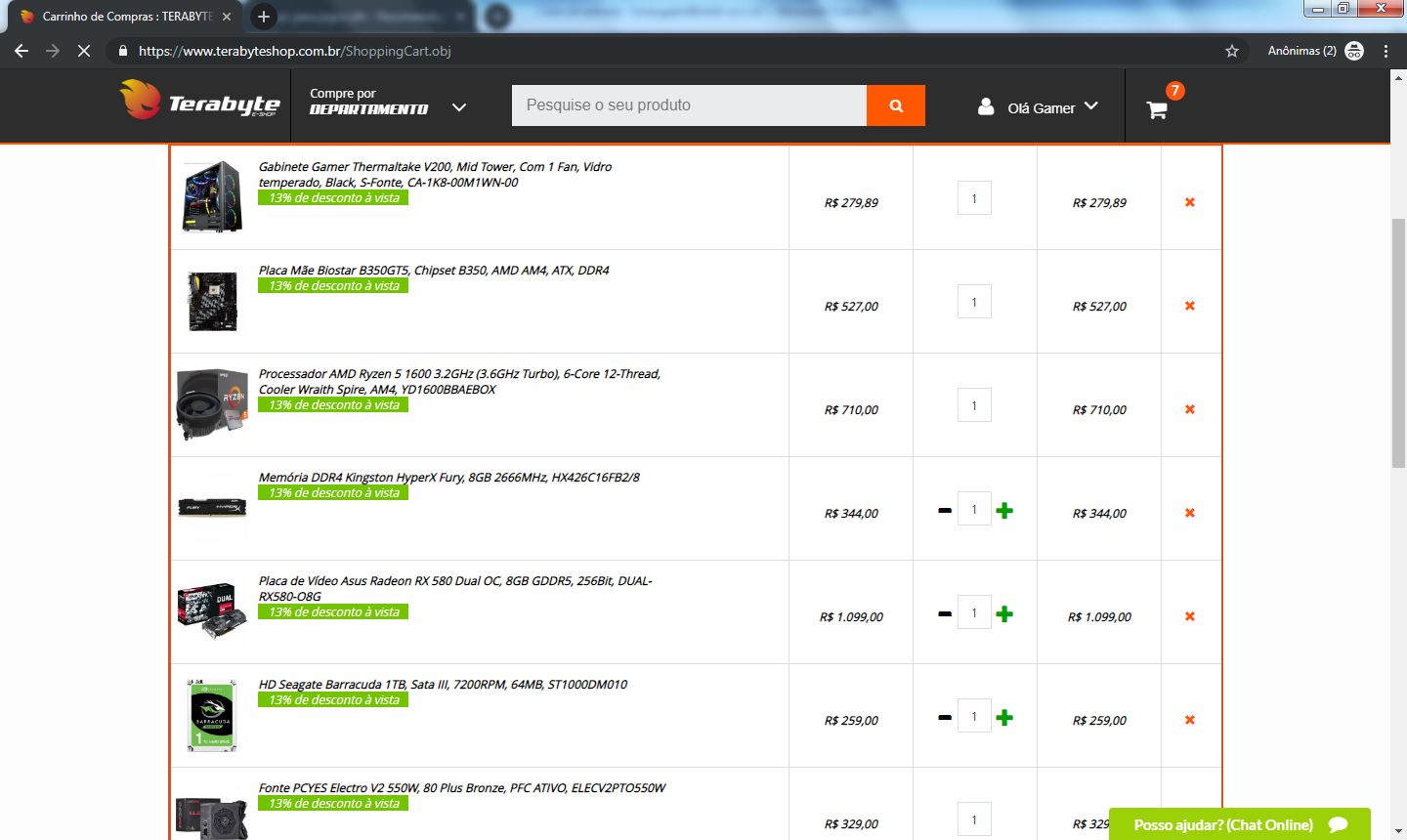Click the R$ 1.099,00 unit price
This screenshot has height=840, width=1407.
[851, 617]
